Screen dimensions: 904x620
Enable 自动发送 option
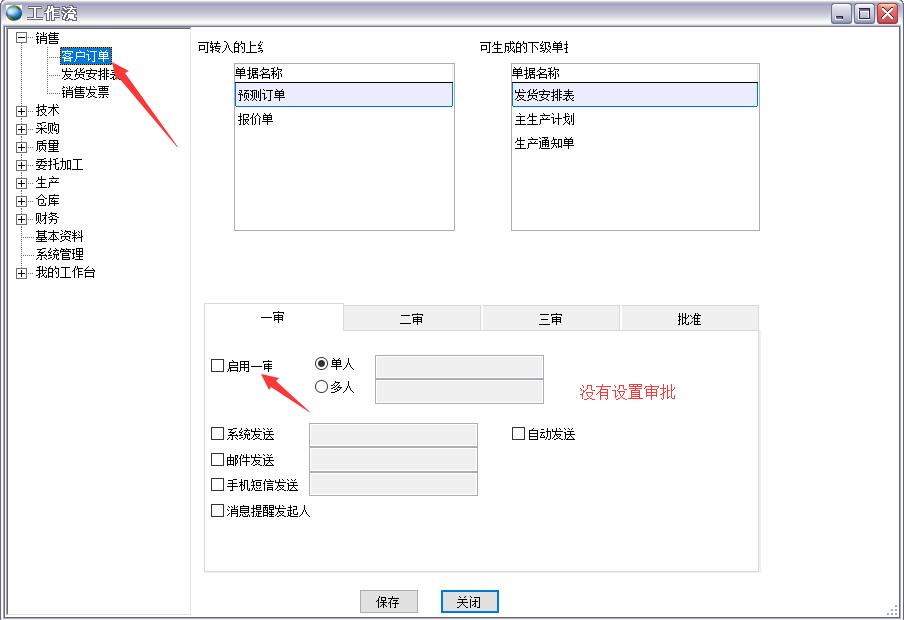(519, 434)
